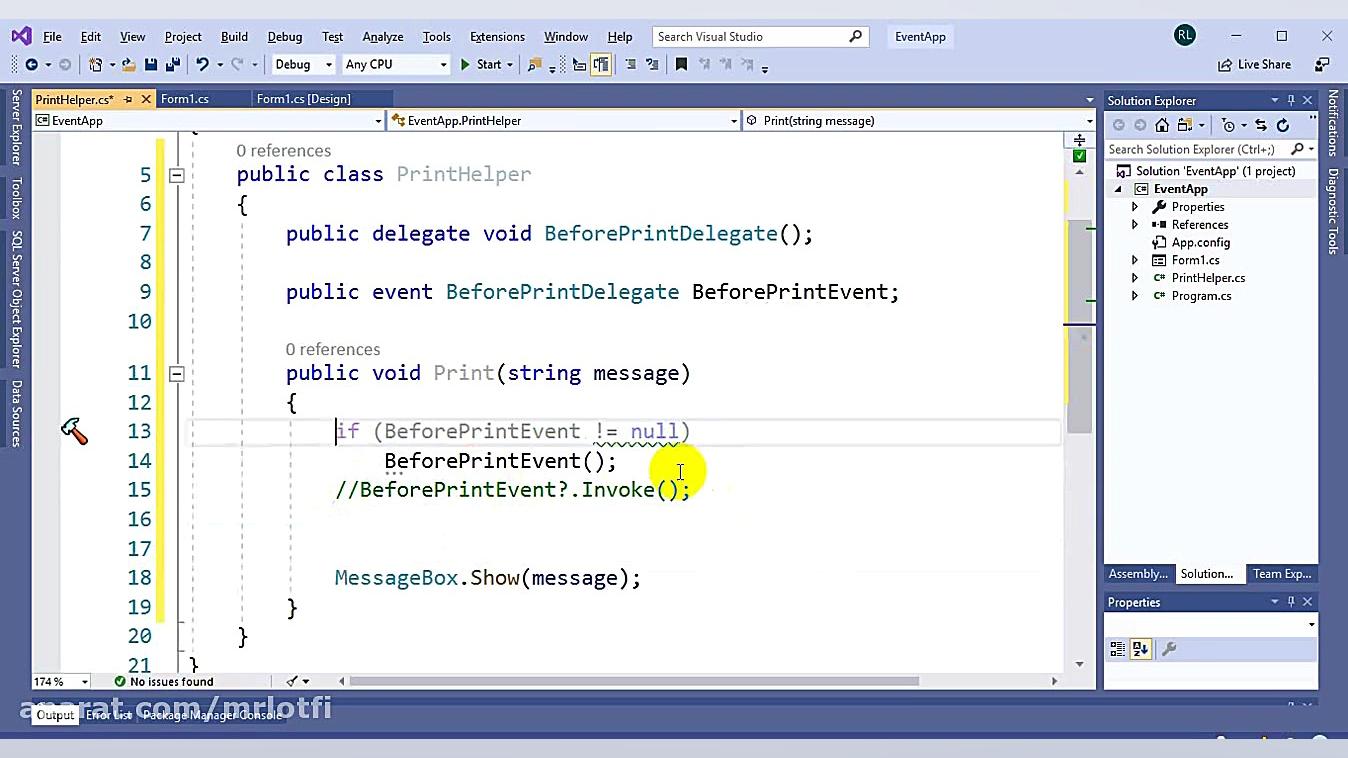The image size is (1348, 758).
Task: Refresh the Solution Explorer
Action: (1283, 125)
